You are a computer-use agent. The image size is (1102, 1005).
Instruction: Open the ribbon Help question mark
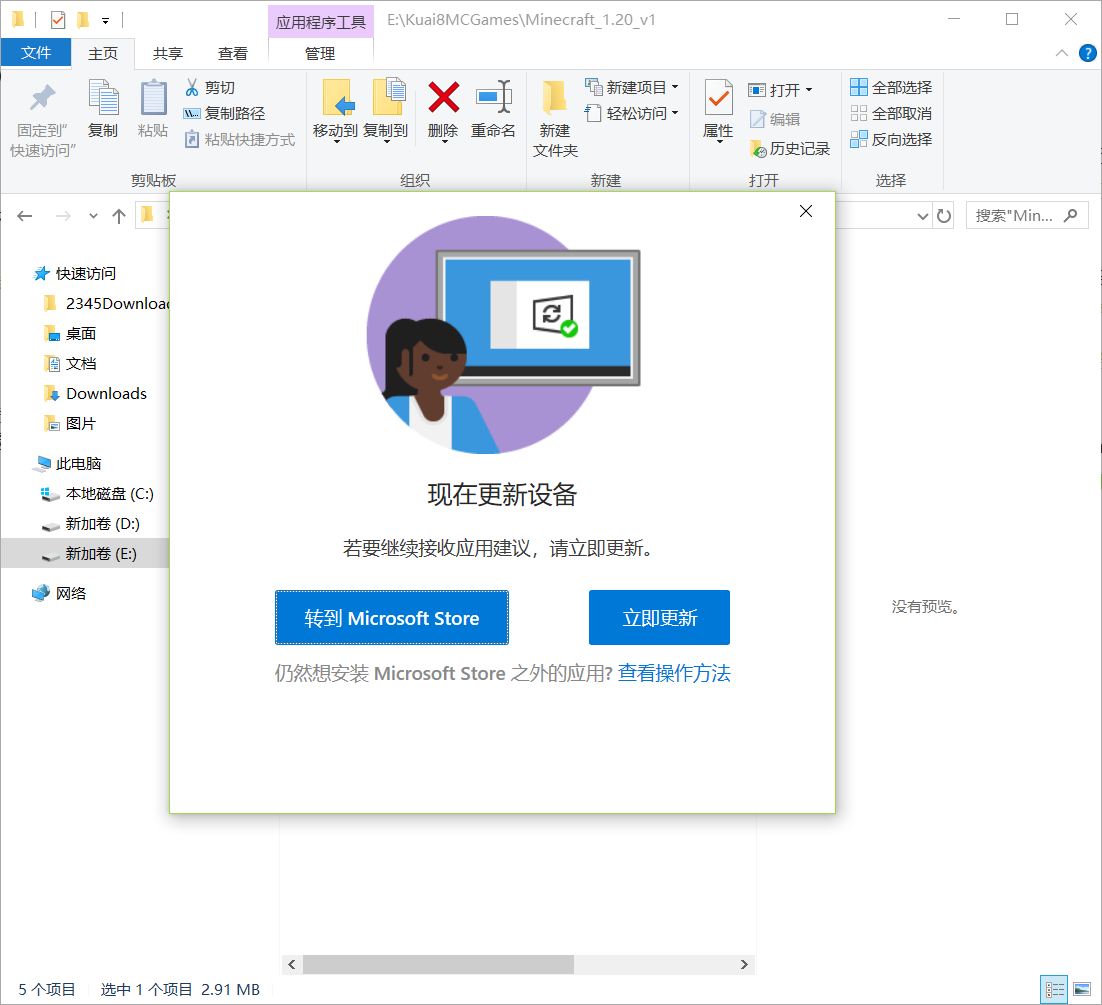[x=1087, y=53]
